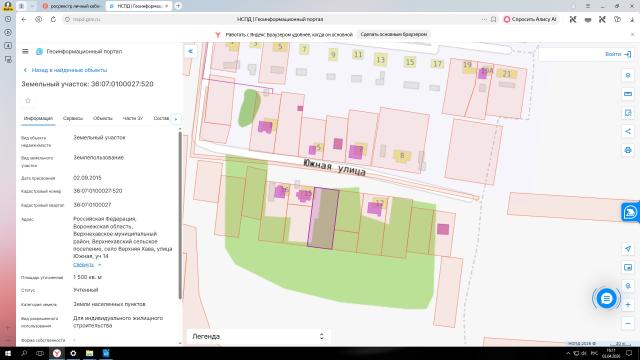
Task: Open the map search-in-area tool
Action: [628, 286]
